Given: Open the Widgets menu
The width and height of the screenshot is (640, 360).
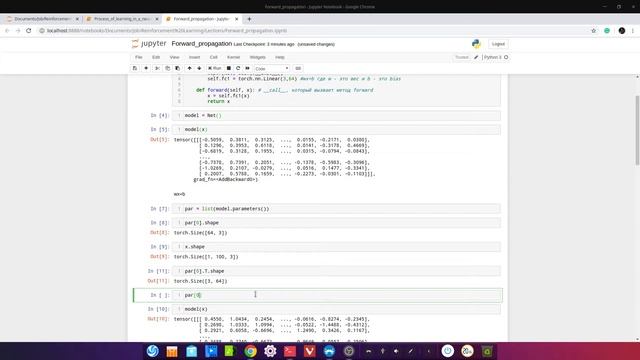Looking at the screenshot, I should tap(258, 57).
